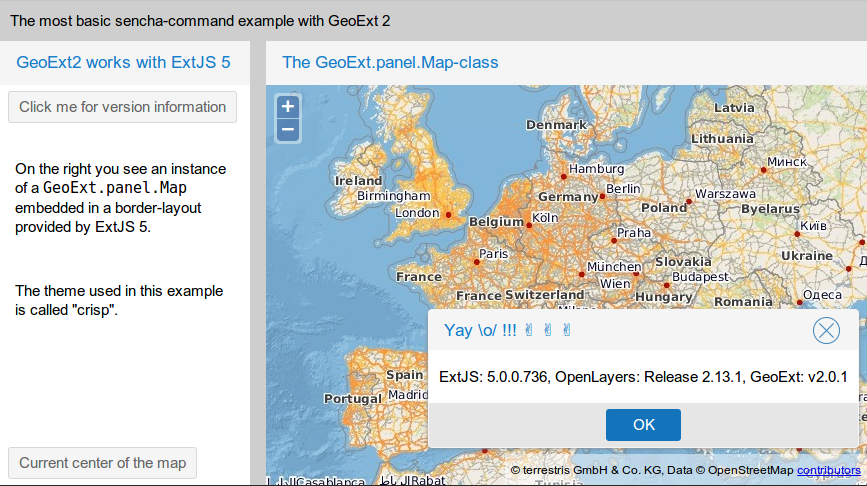Click the GeoExt2 works with ExtJS 5 header
The width and height of the screenshot is (867, 486).
coord(123,62)
